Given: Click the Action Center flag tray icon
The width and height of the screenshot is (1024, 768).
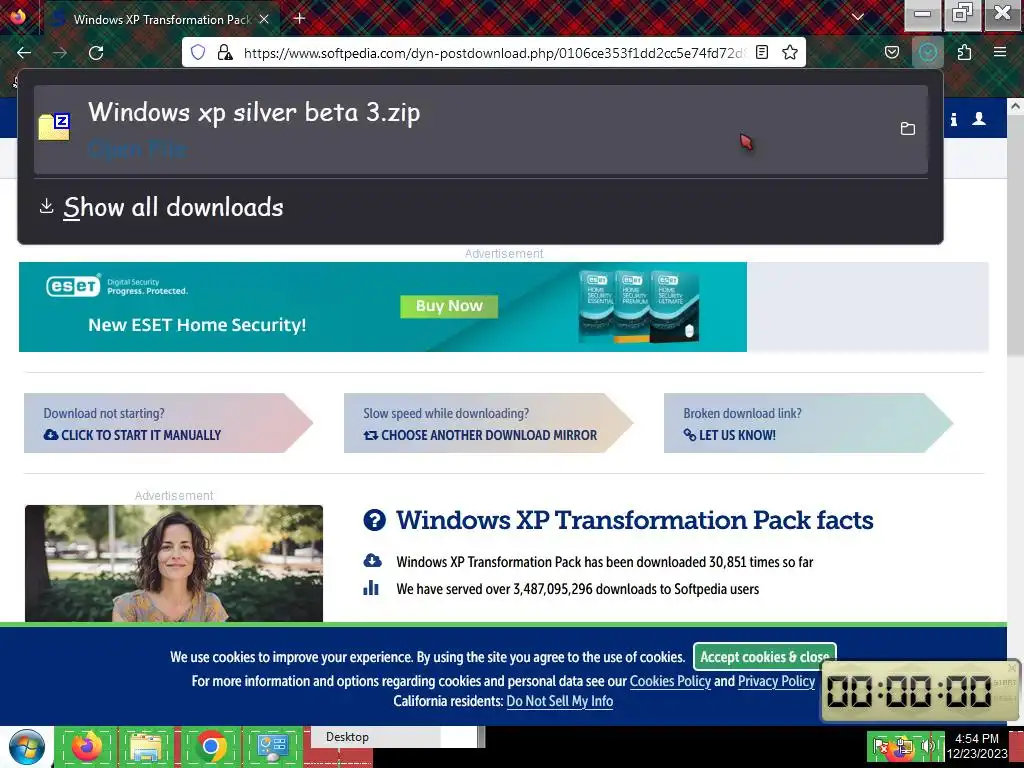Looking at the screenshot, I should coord(880,746).
